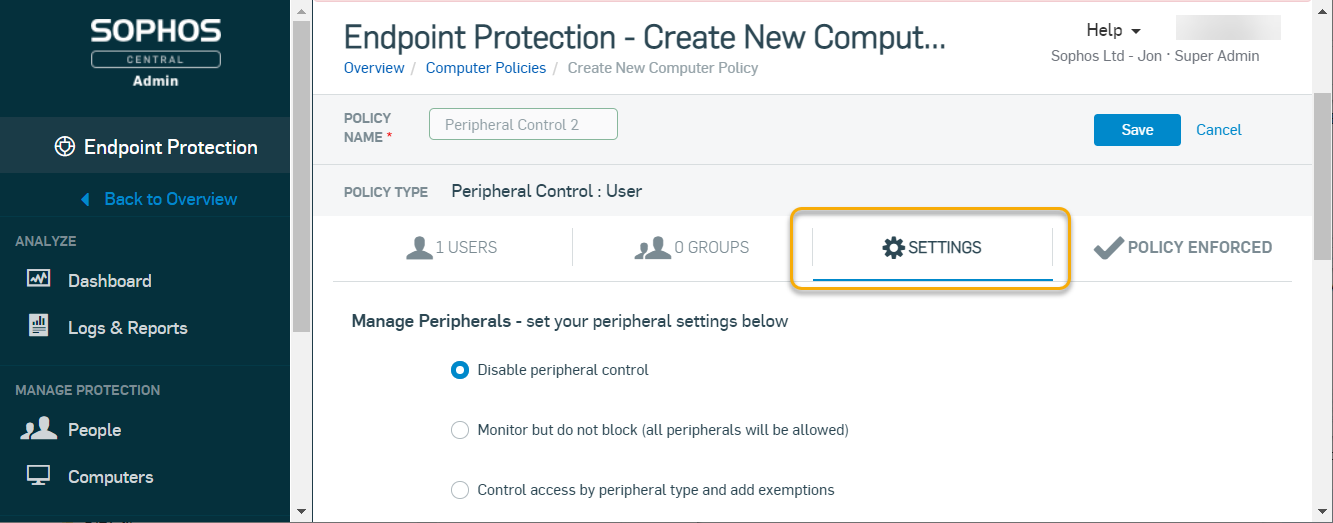Viewport: 1333px width, 523px height.
Task: Click the Logs & Reports icon
Action: (38, 326)
